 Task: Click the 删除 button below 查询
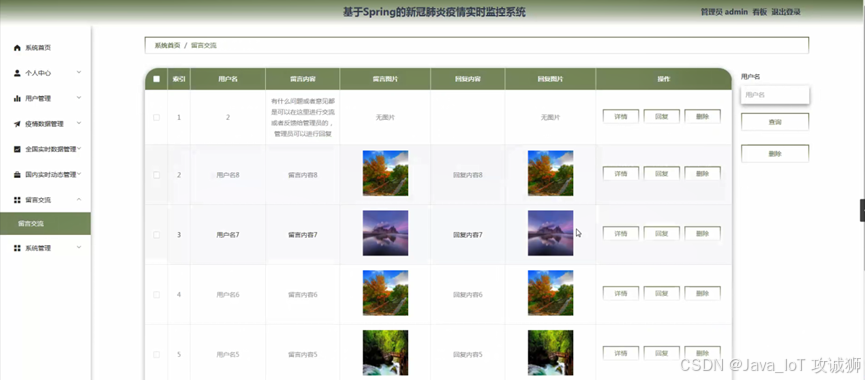(x=775, y=154)
